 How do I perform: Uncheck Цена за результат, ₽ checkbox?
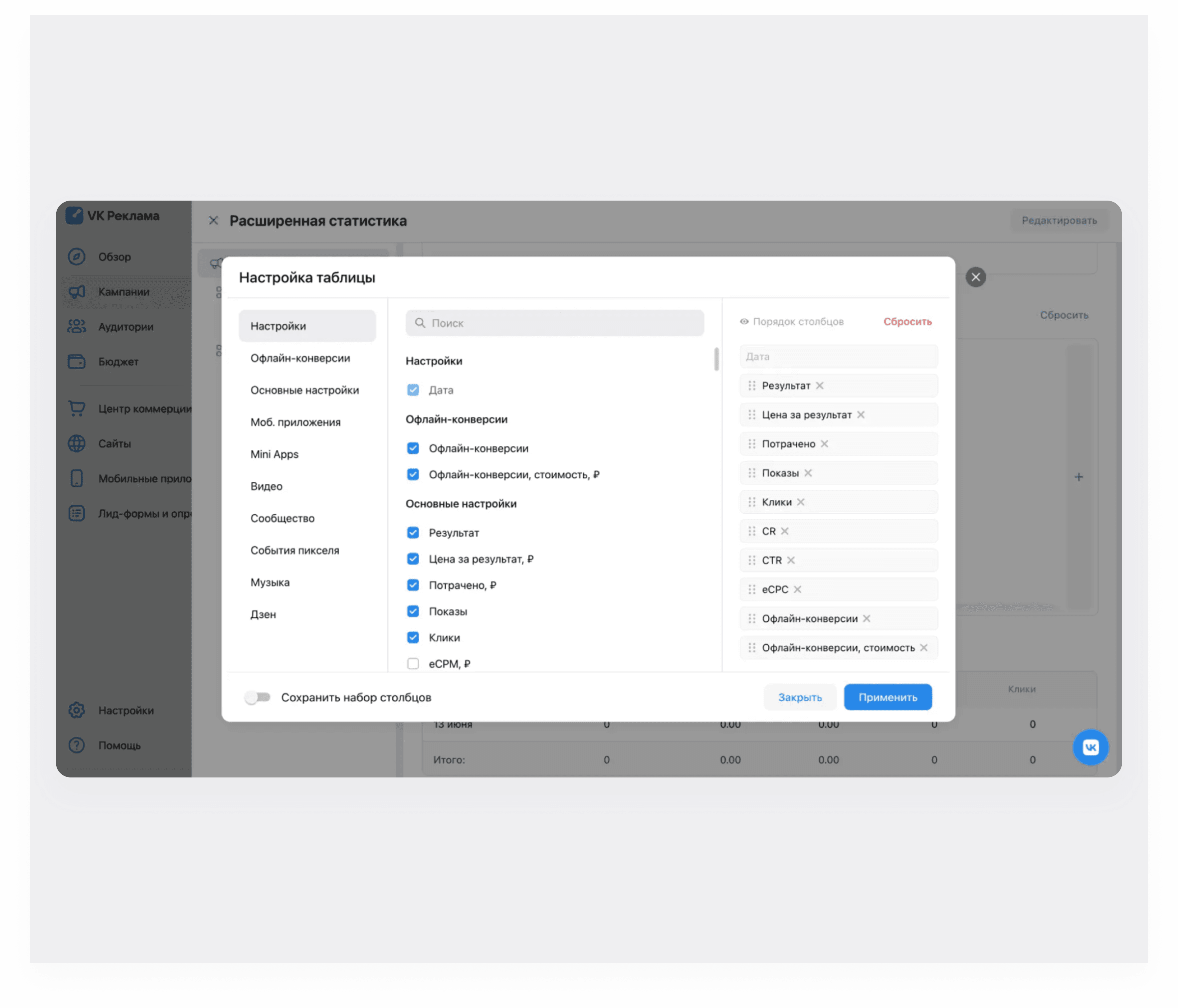pos(413,559)
